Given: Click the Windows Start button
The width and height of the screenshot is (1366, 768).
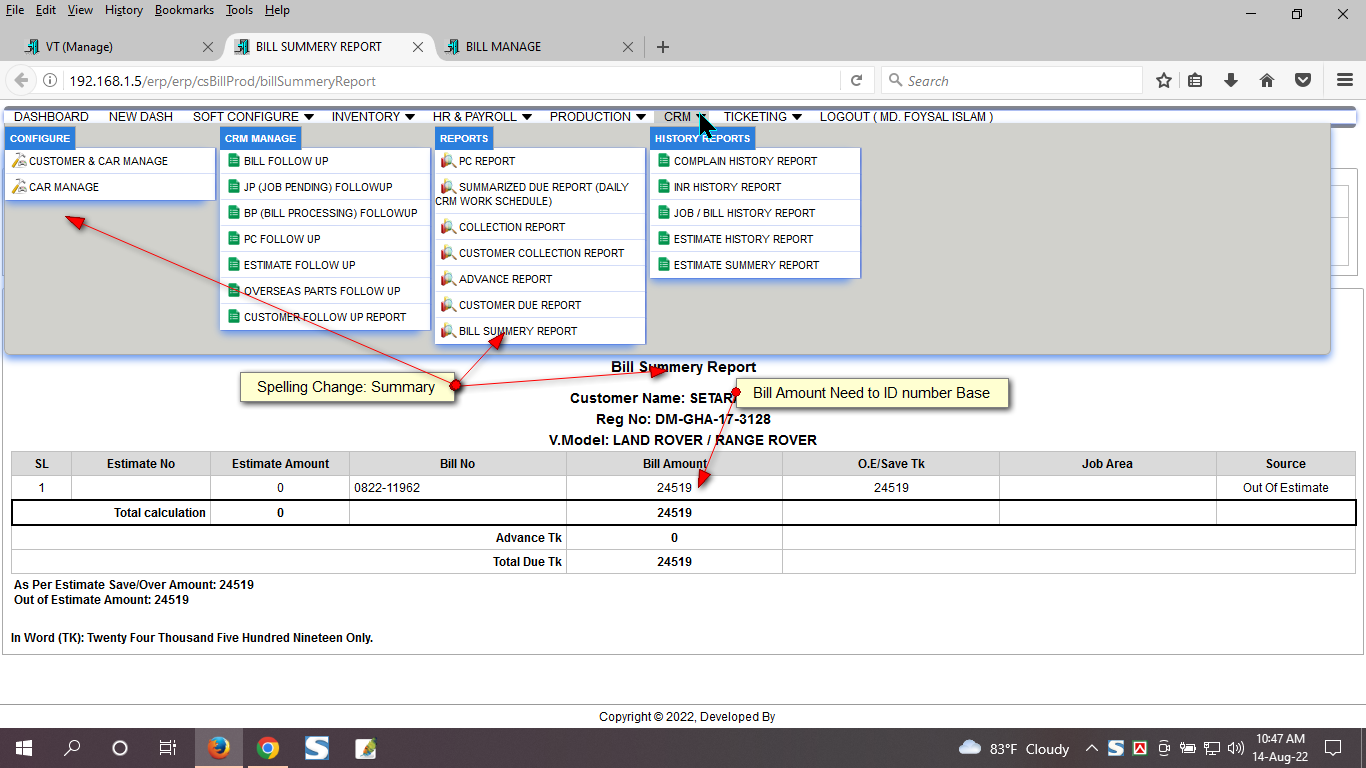Looking at the screenshot, I should pyautogui.click(x=23, y=748).
